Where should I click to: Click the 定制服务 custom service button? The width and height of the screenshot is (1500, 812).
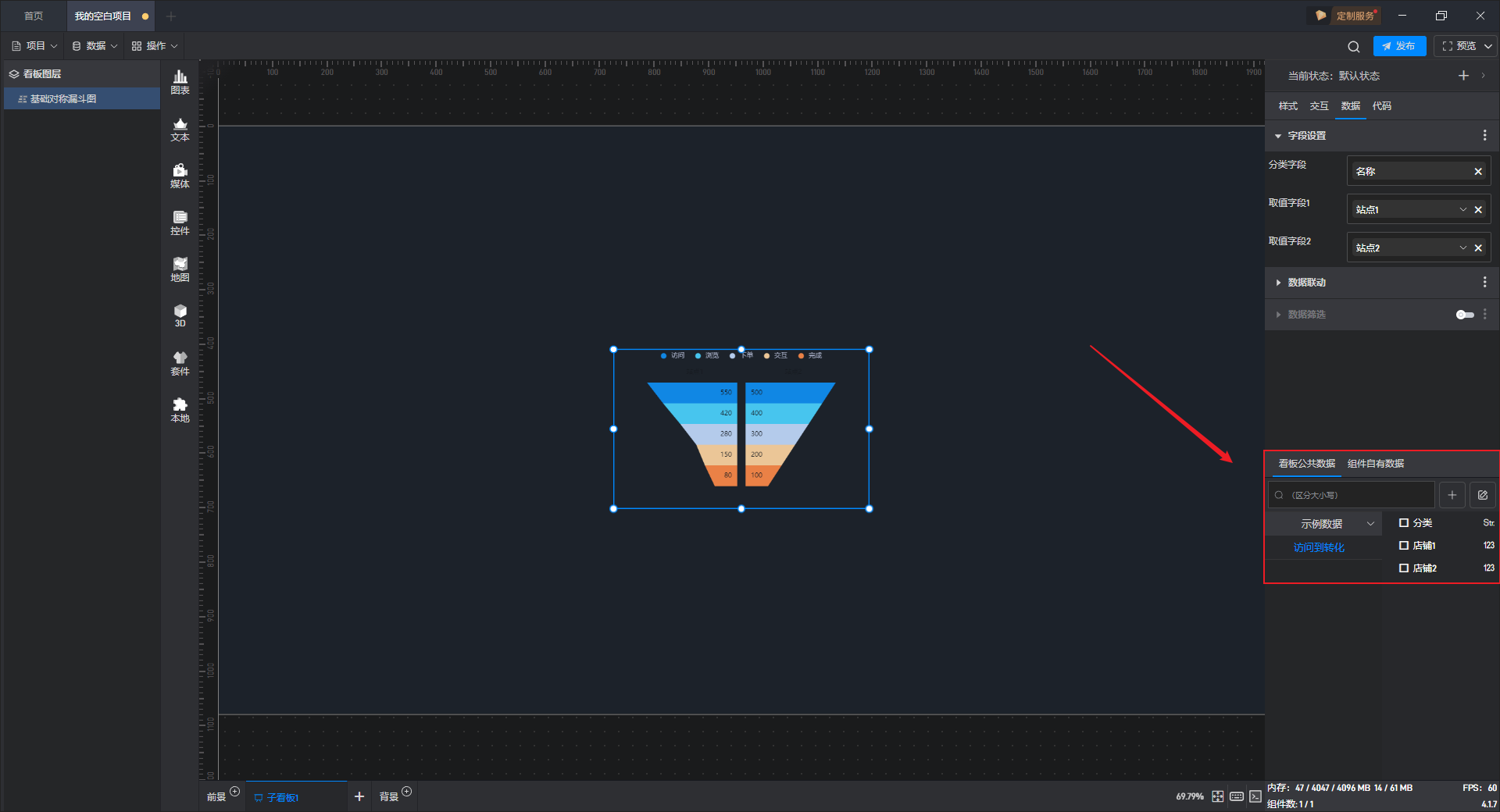[x=1345, y=16]
